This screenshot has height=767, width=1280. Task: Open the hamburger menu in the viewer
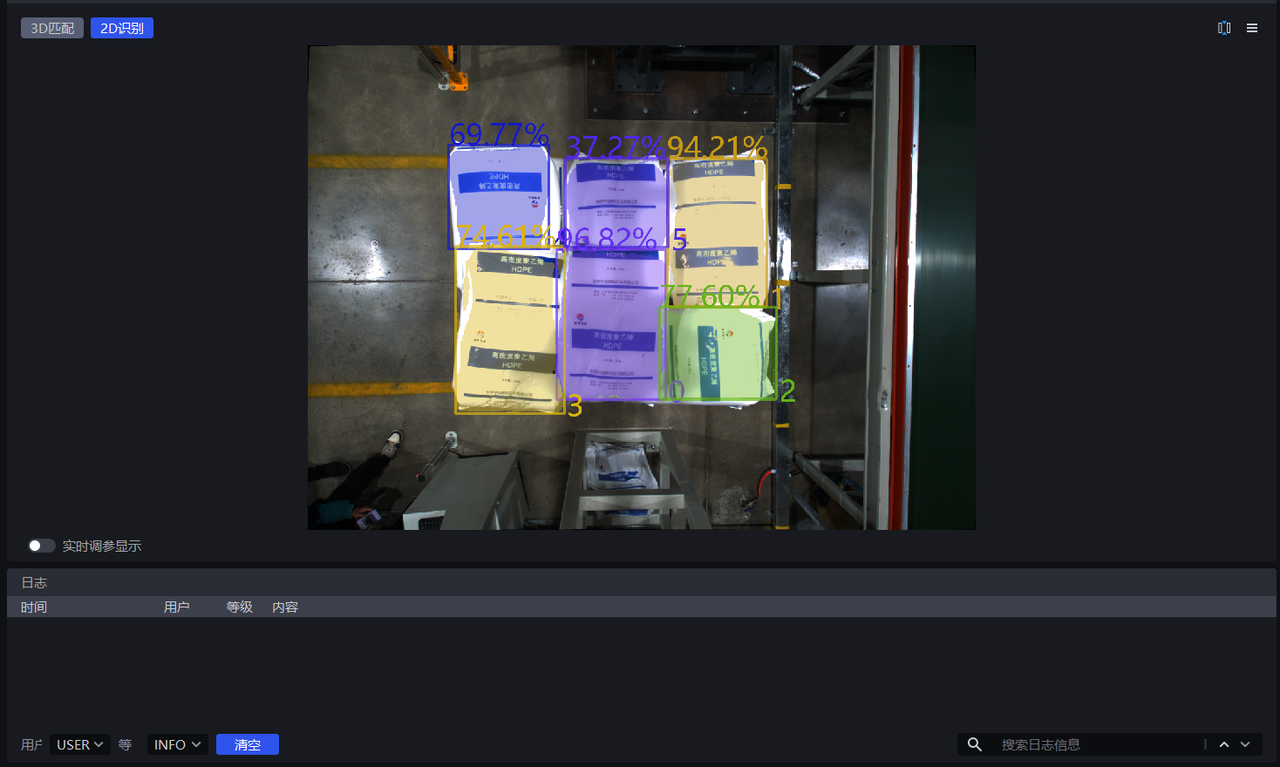click(x=1252, y=28)
